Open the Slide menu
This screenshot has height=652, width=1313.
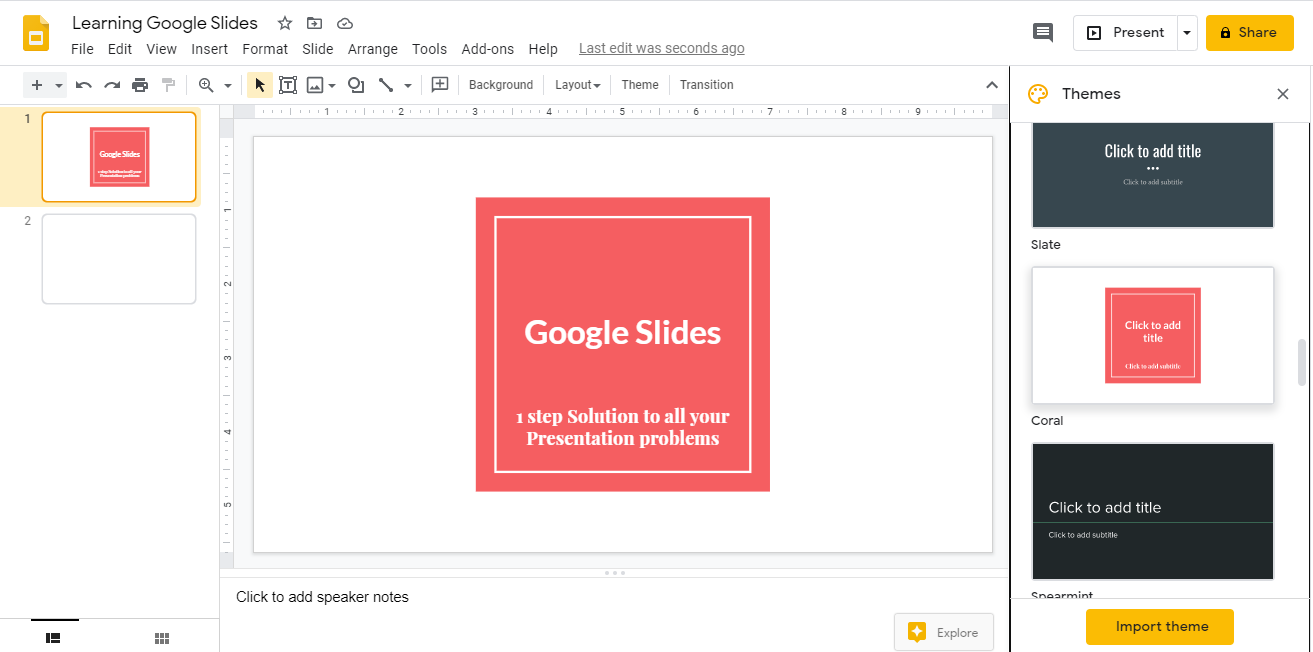(318, 49)
